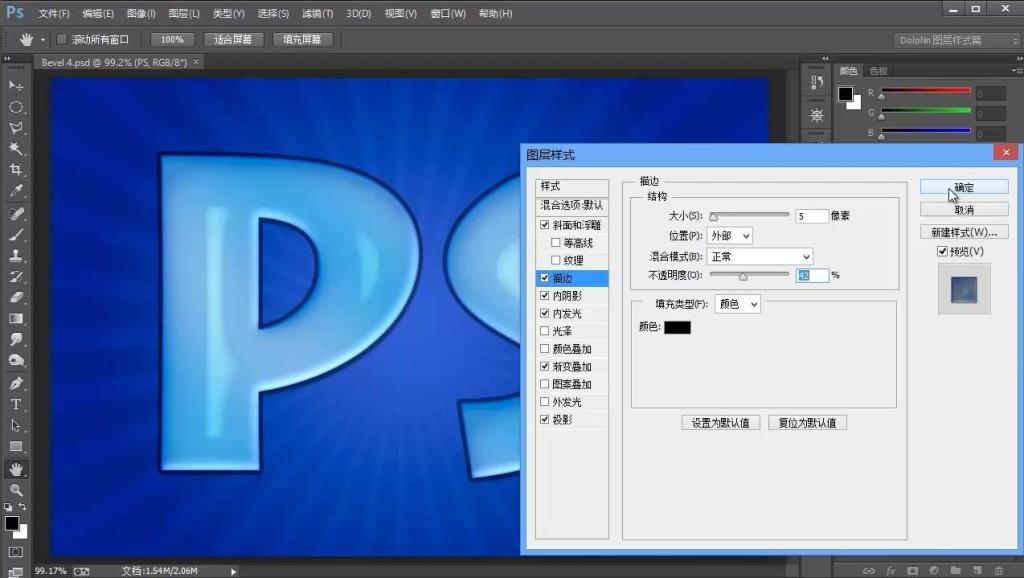Image resolution: width=1024 pixels, height=578 pixels.
Task: Click the layer fx icon at bottom
Action: point(890,571)
